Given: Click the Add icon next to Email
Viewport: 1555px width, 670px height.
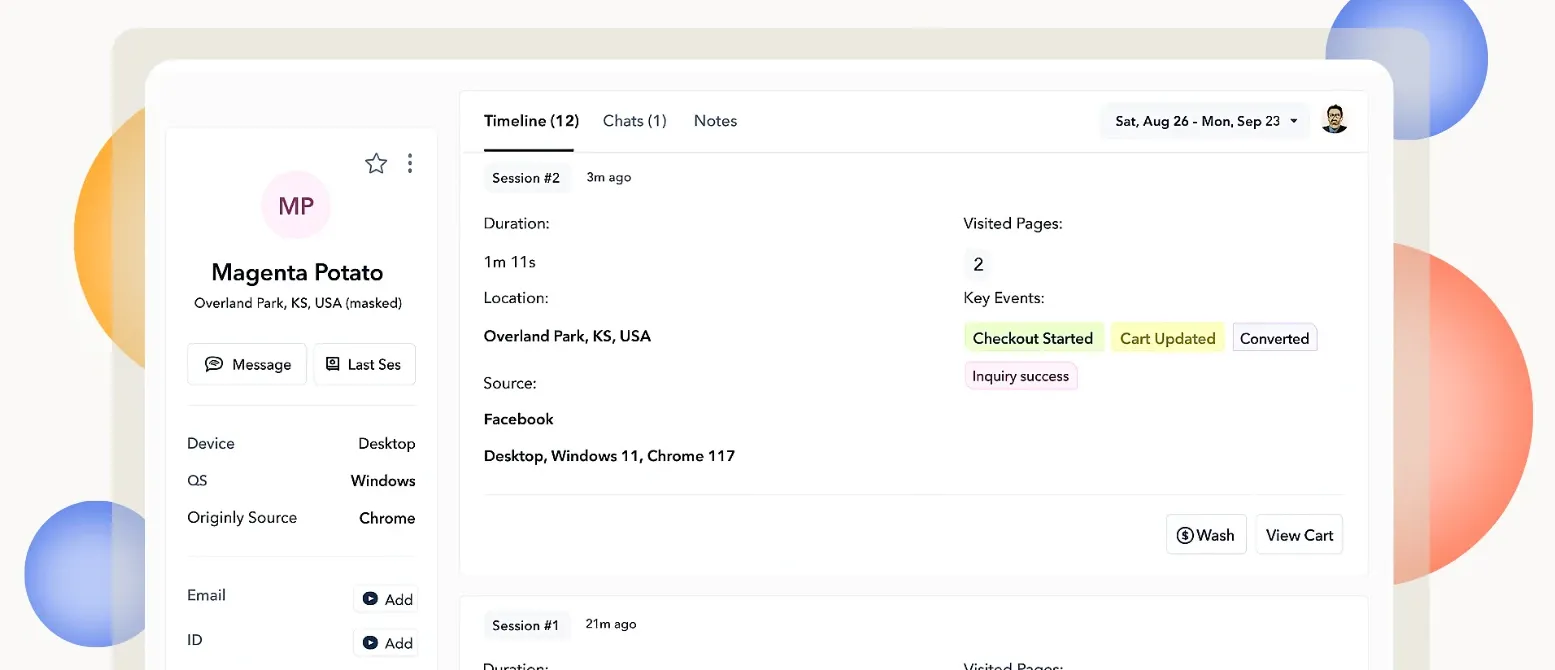Looking at the screenshot, I should (370, 599).
